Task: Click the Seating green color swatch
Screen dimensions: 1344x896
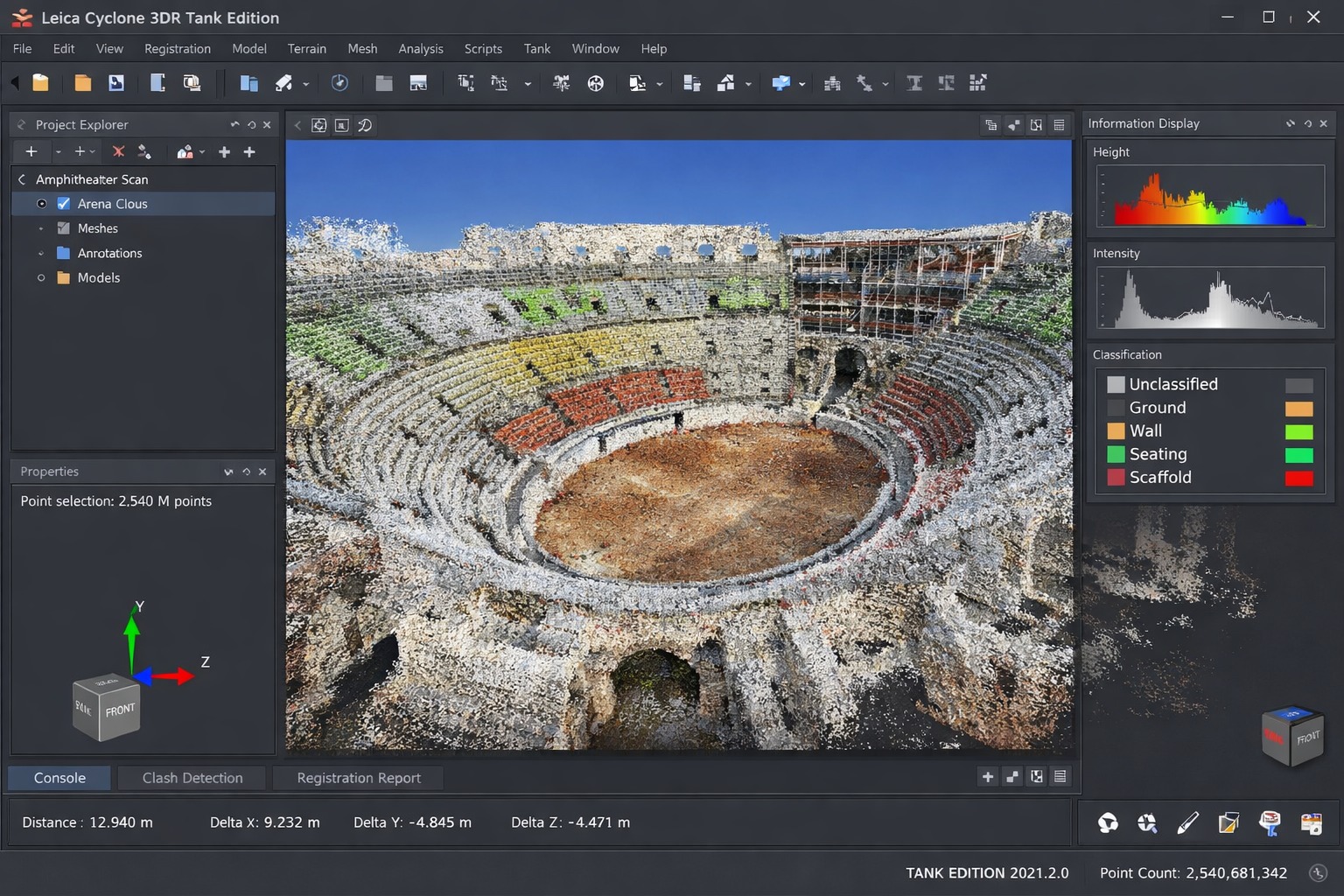Action: pos(1299,455)
